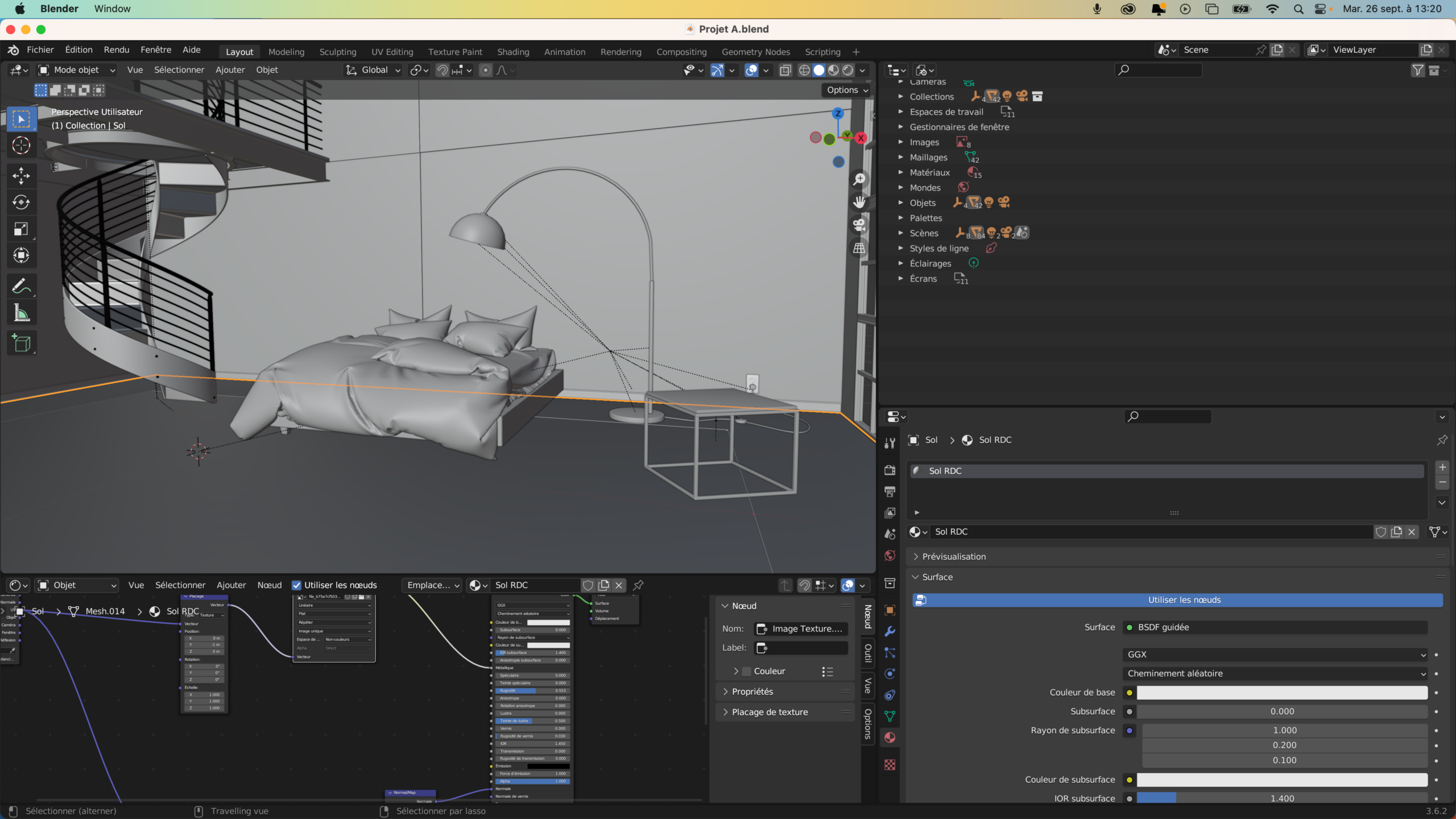The height and width of the screenshot is (819, 1456).
Task: Select the Move tool in the toolbar
Action: 21,176
